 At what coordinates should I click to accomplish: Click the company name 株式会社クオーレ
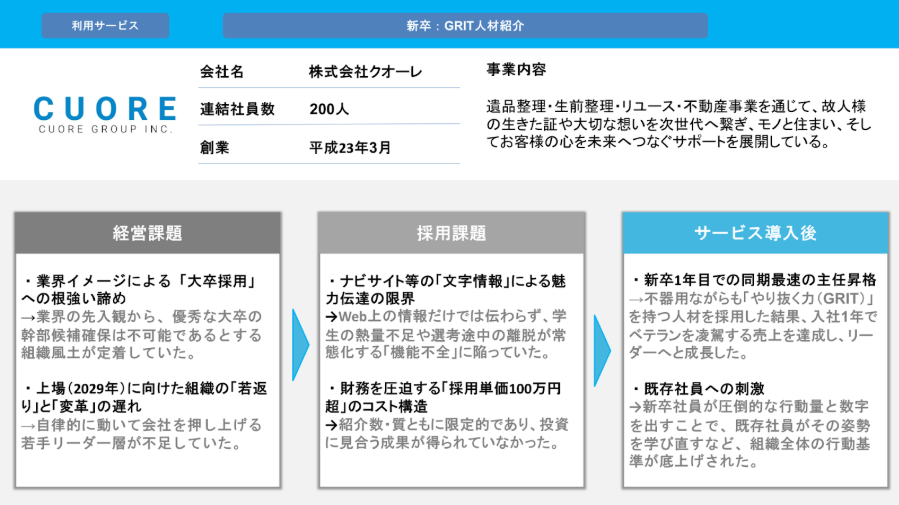(365, 72)
